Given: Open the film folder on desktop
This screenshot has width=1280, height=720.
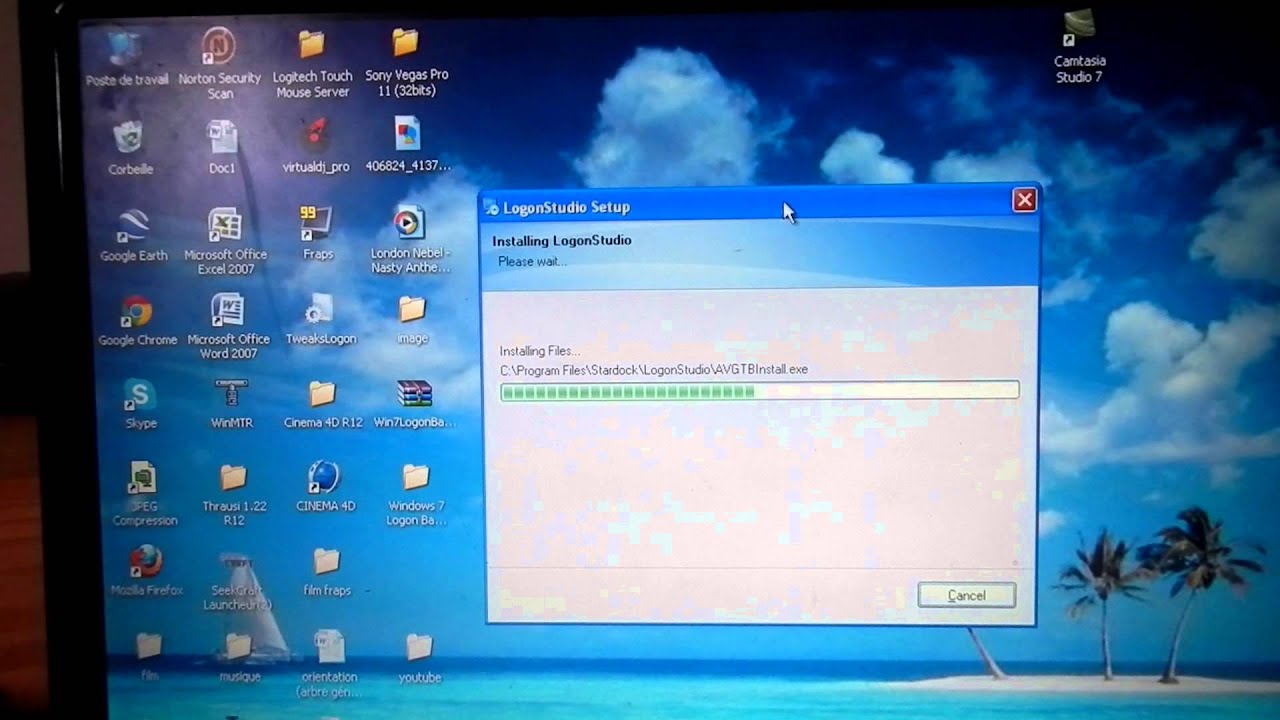Looking at the screenshot, I should 149,647.
